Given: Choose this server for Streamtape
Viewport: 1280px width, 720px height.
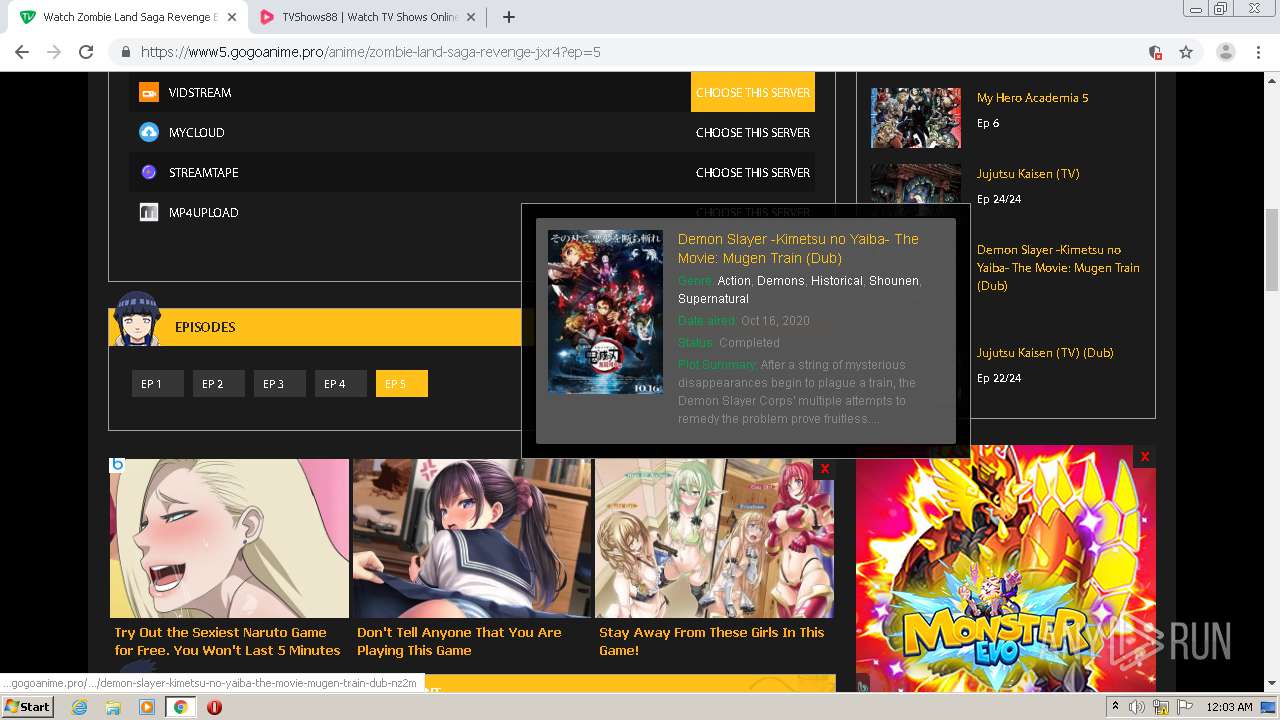Looking at the screenshot, I should click(x=753, y=172).
